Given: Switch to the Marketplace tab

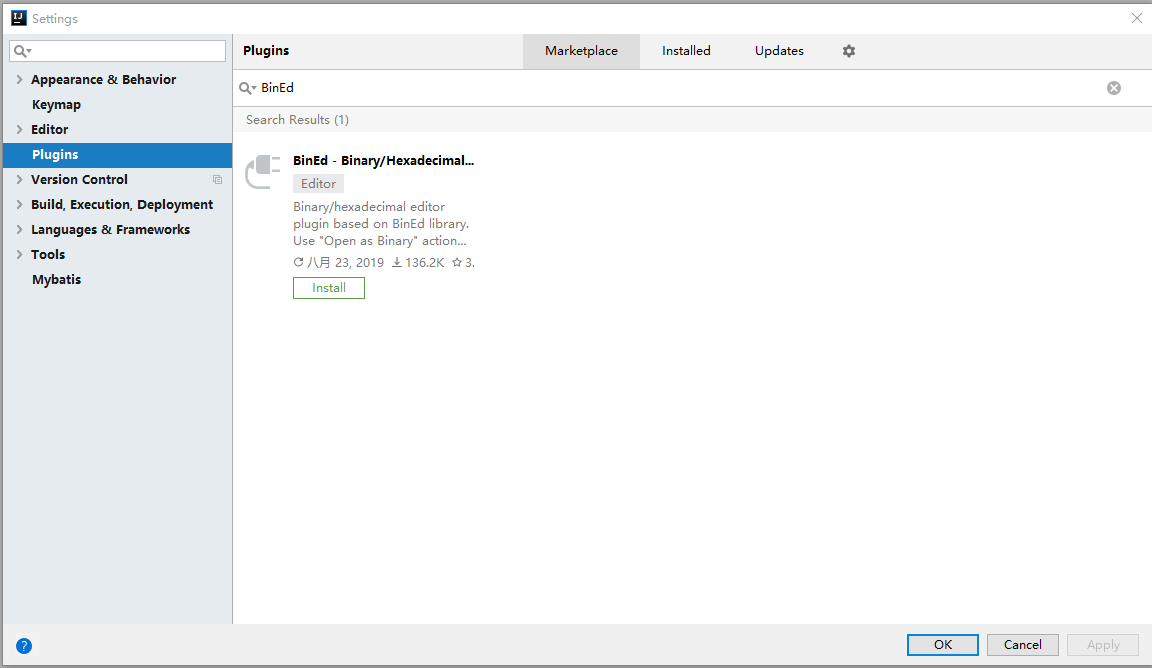Looking at the screenshot, I should [x=581, y=51].
